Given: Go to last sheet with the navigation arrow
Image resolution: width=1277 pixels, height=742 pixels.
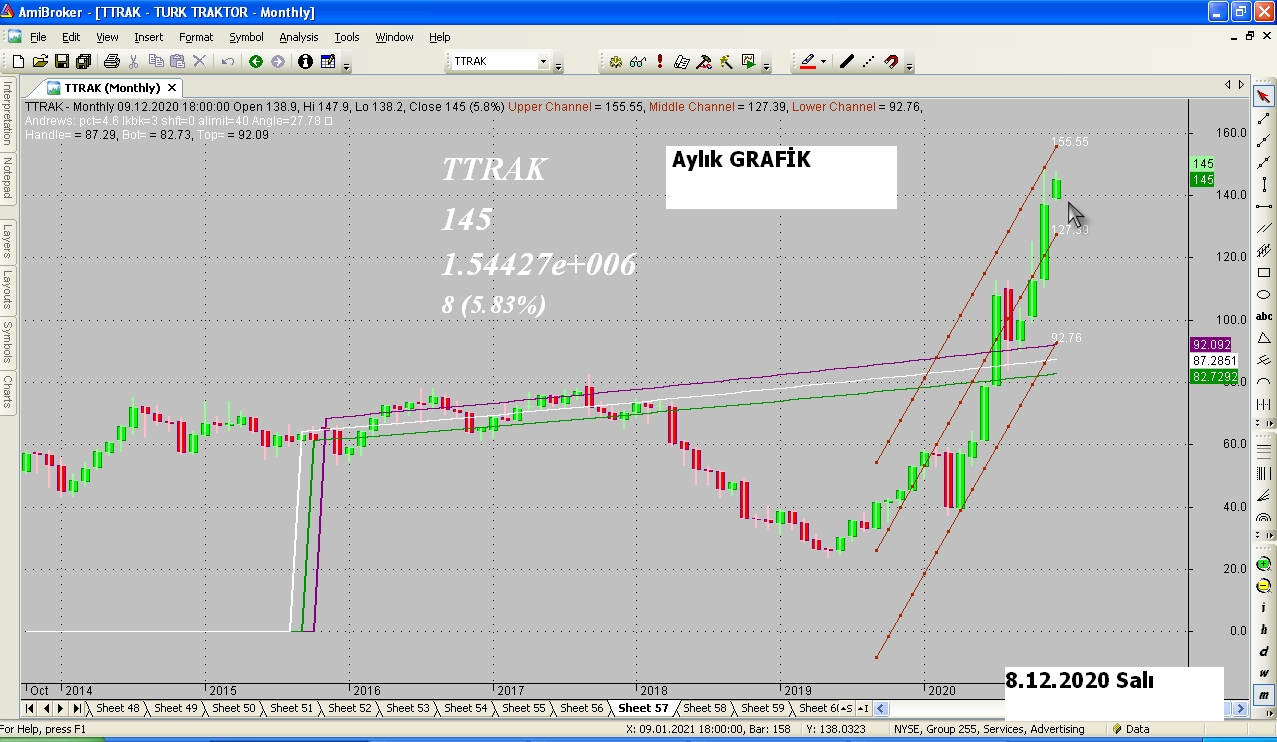Looking at the screenshot, I should [77, 708].
